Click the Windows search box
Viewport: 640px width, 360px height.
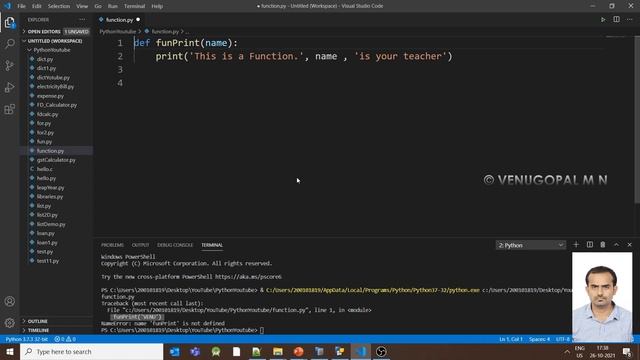point(92,351)
